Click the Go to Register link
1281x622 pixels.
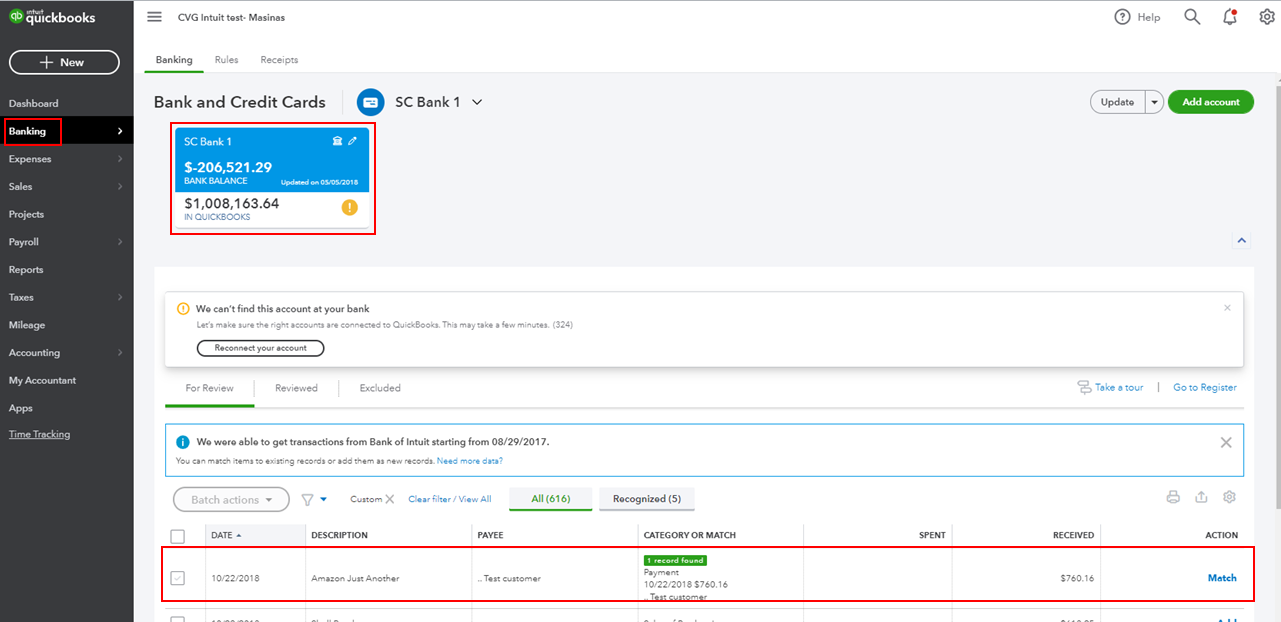point(1204,388)
